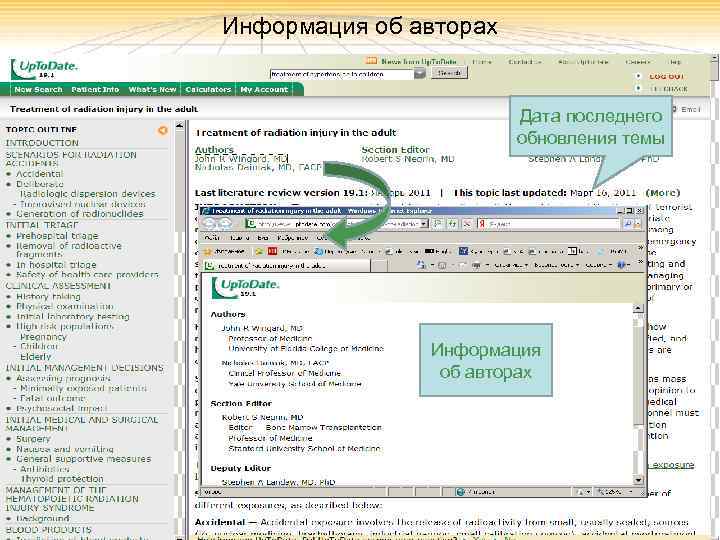Open the search history dropdown next to search box
This screenshot has width=720, height=540.
point(420,73)
